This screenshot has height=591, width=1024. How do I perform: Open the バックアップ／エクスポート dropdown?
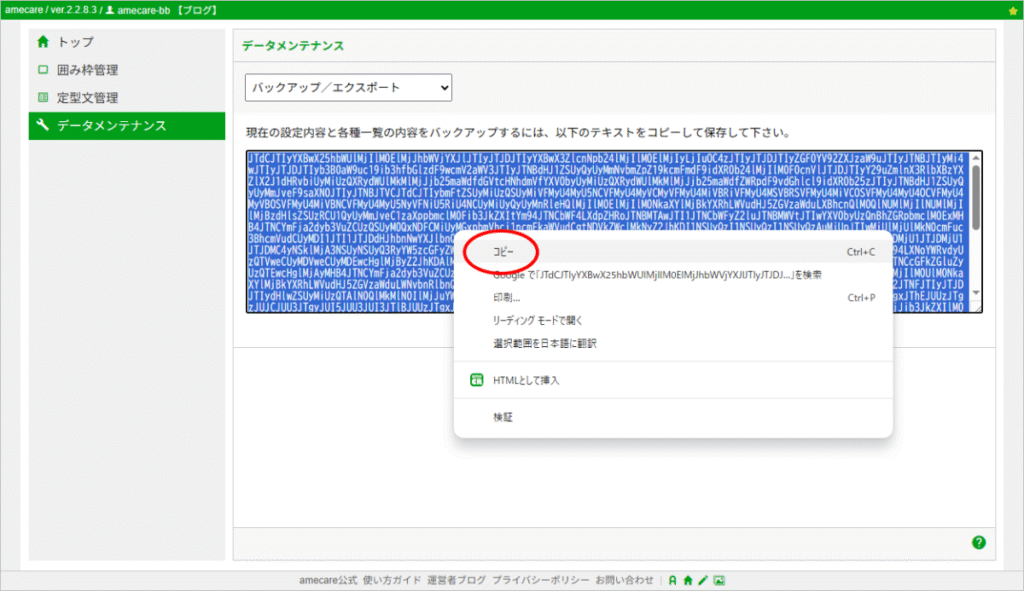349,88
